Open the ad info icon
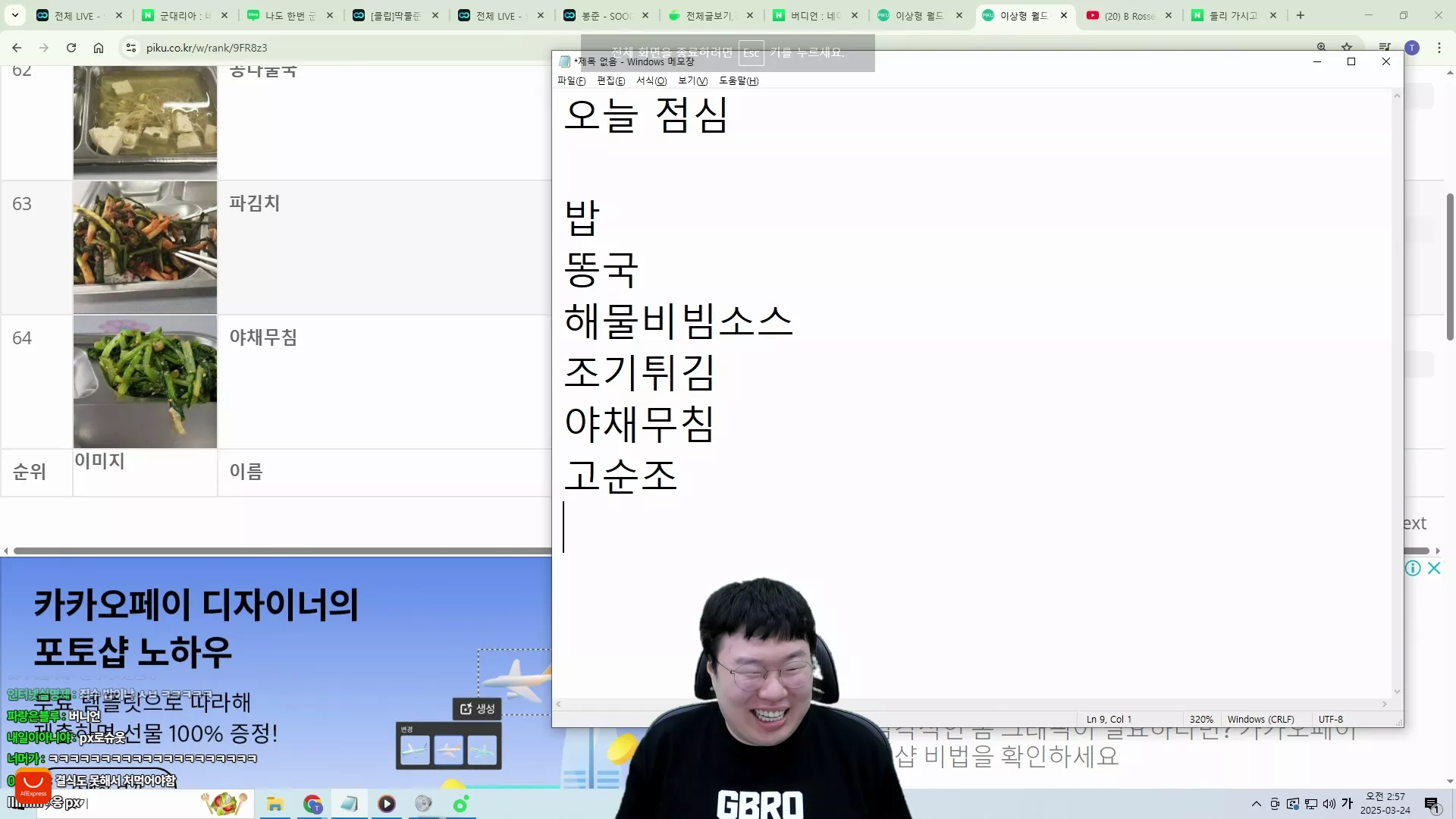This screenshot has width=1456, height=819. pyautogui.click(x=1412, y=568)
